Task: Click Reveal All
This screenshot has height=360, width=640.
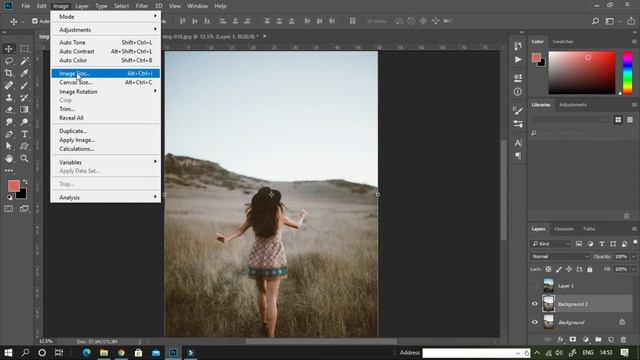Action: pos(106,118)
